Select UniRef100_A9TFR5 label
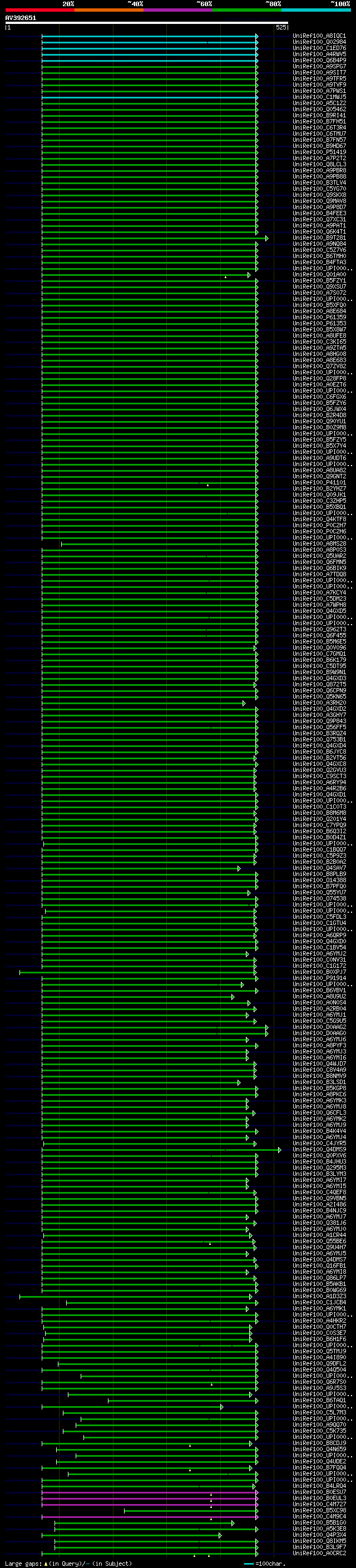The height and width of the screenshot is (1568, 356). tap(319, 78)
